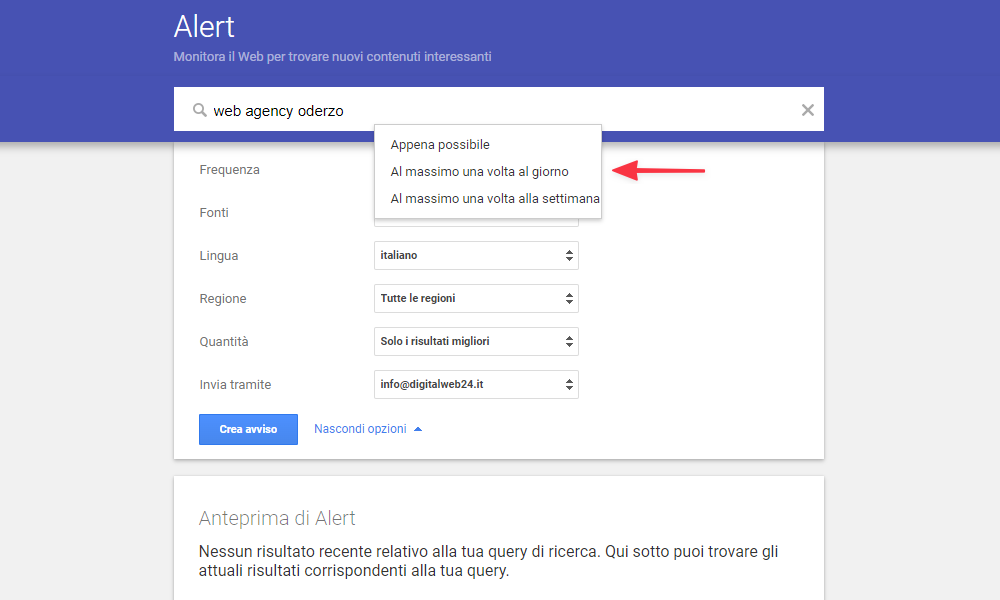This screenshot has width=1000, height=600.
Task: Click inside the web agency oderzo search field
Action: click(300, 110)
